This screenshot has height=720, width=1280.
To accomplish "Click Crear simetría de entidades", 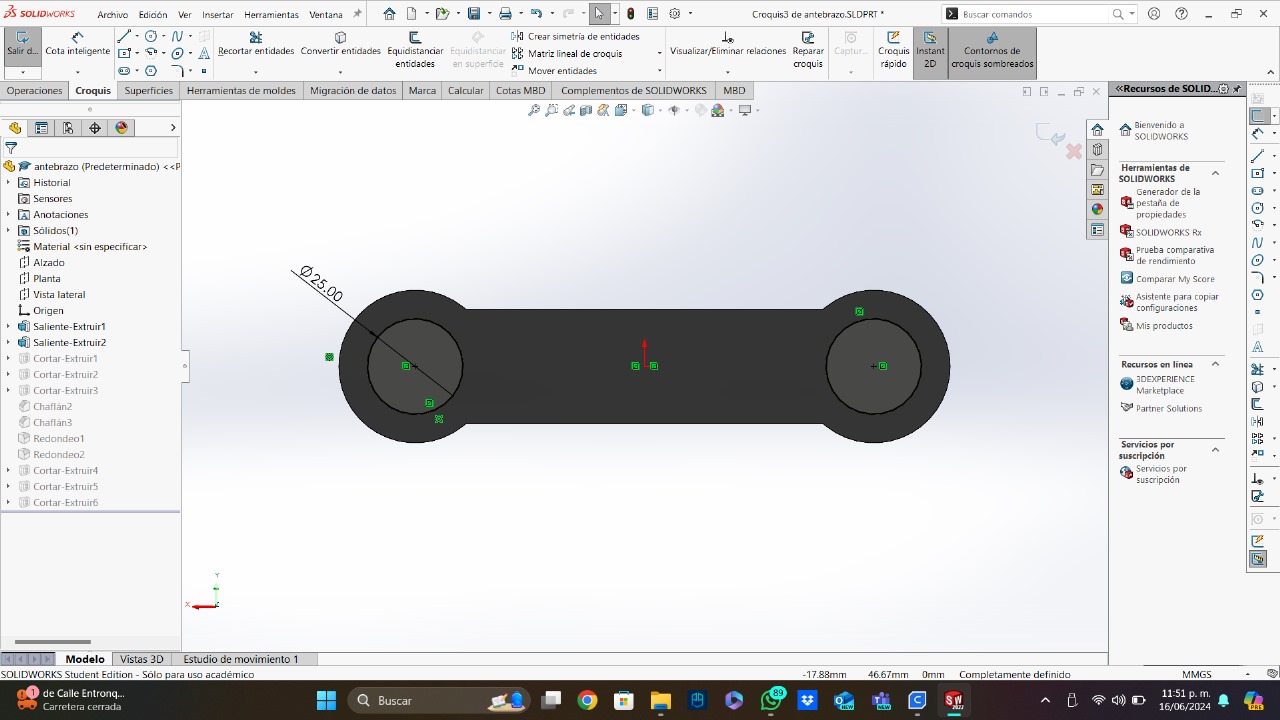I will point(576,36).
